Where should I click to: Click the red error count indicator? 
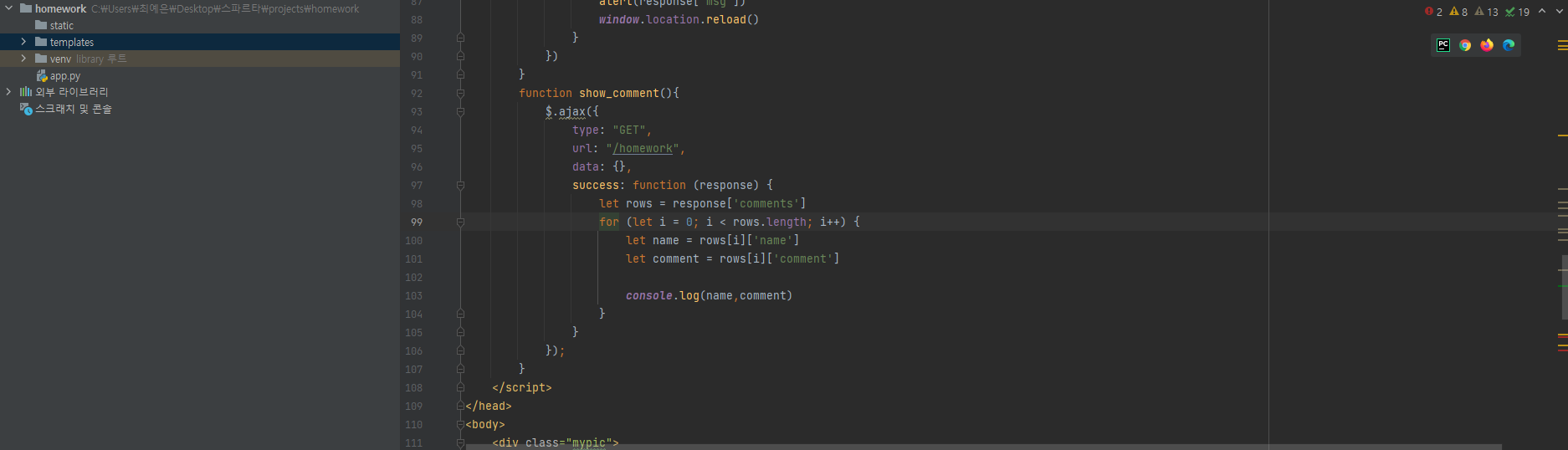click(x=1433, y=12)
